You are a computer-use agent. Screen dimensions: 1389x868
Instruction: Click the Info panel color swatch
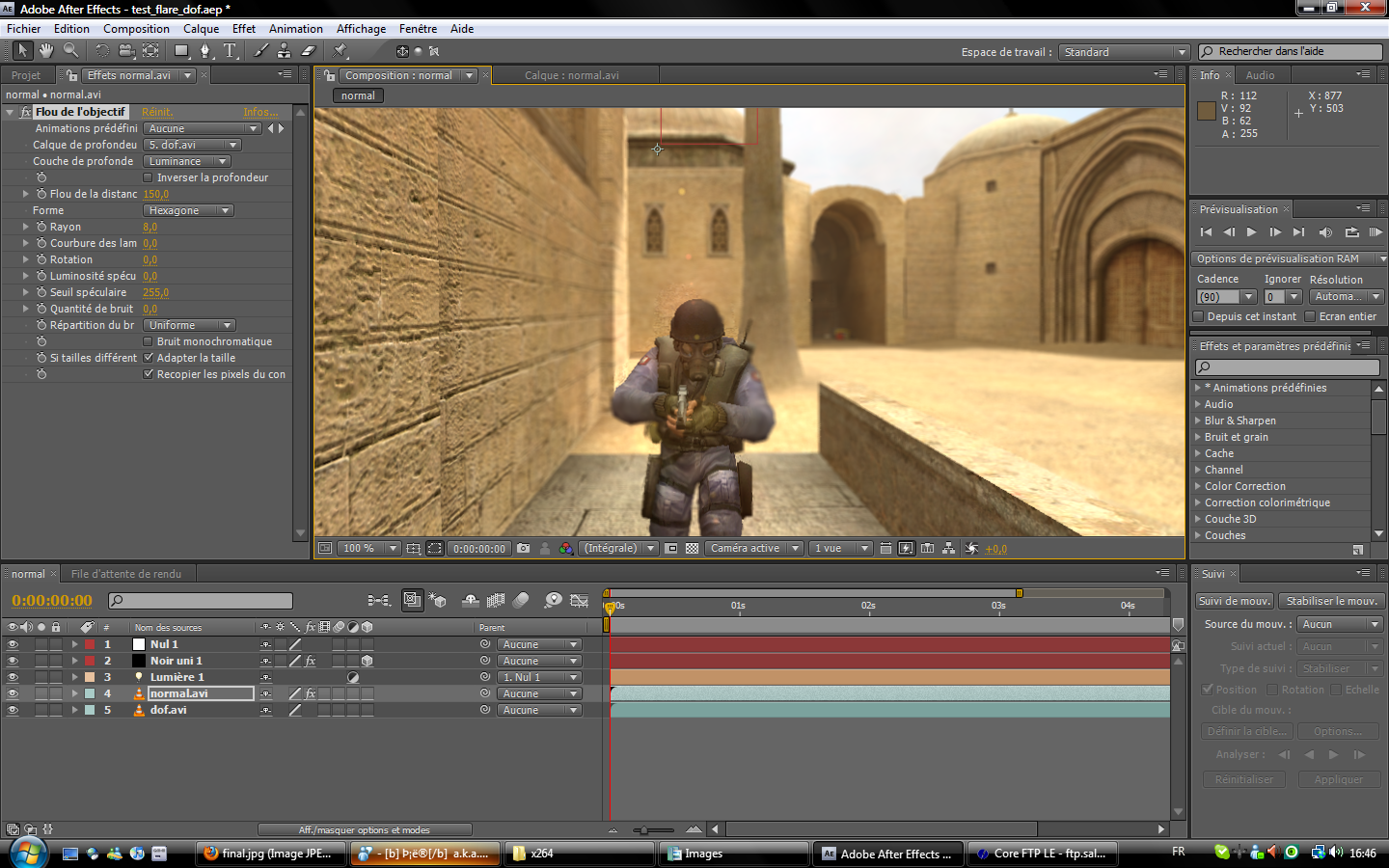pyautogui.click(x=1206, y=111)
